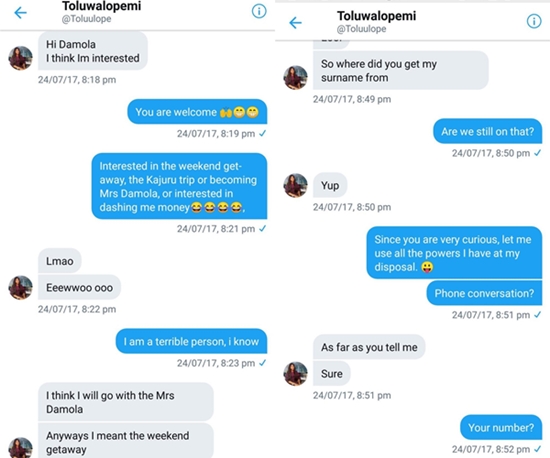Viewport: 550px width, 458px height.
Task: Tap avatar beside 'surname from' message
Action: pyautogui.click(x=295, y=78)
